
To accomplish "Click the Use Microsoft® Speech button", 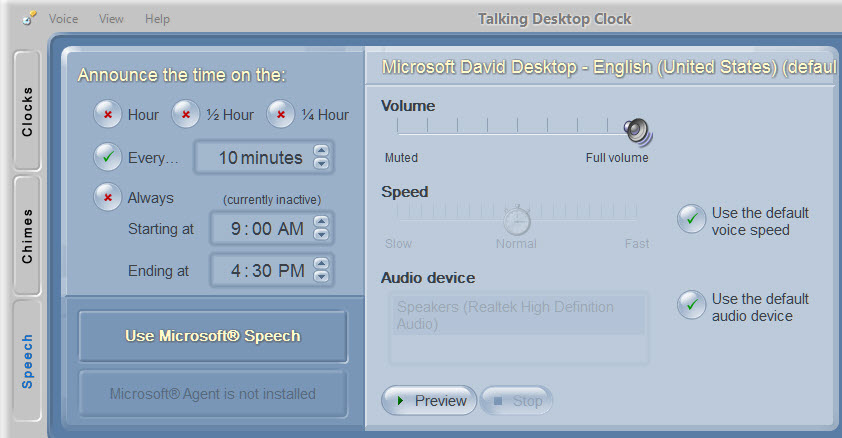I will pyautogui.click(x=213, y=336).
